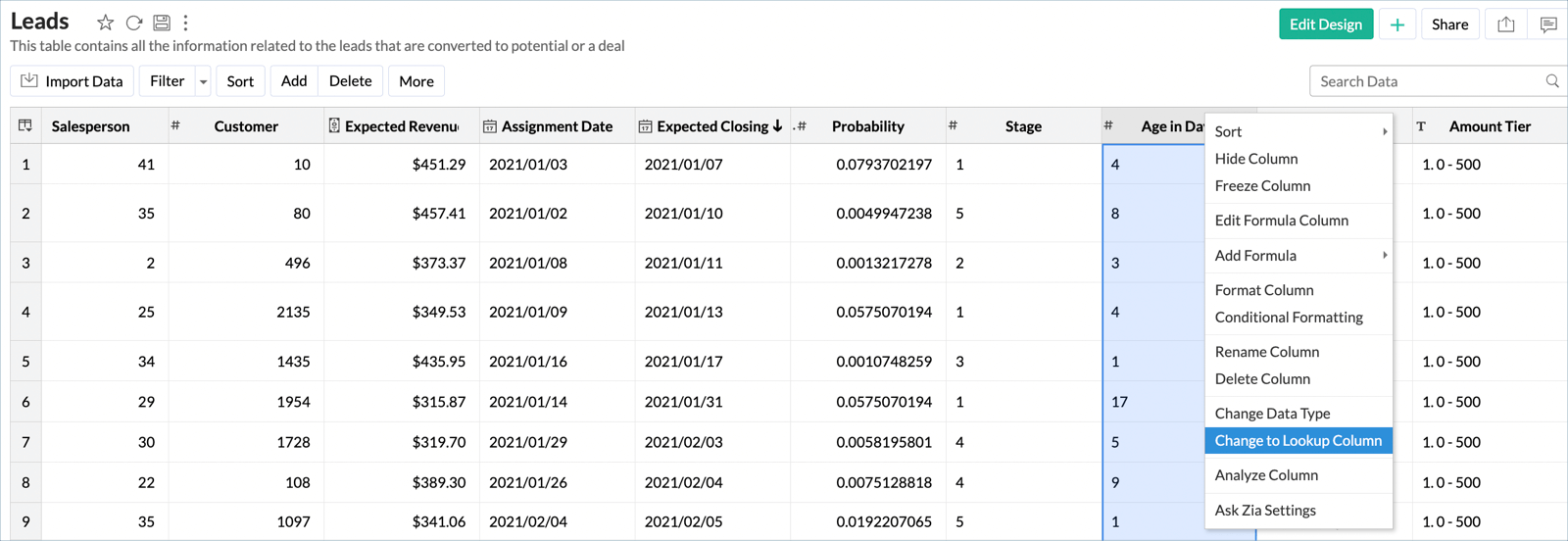Click the Expected Closing column header

click(712, 126)
